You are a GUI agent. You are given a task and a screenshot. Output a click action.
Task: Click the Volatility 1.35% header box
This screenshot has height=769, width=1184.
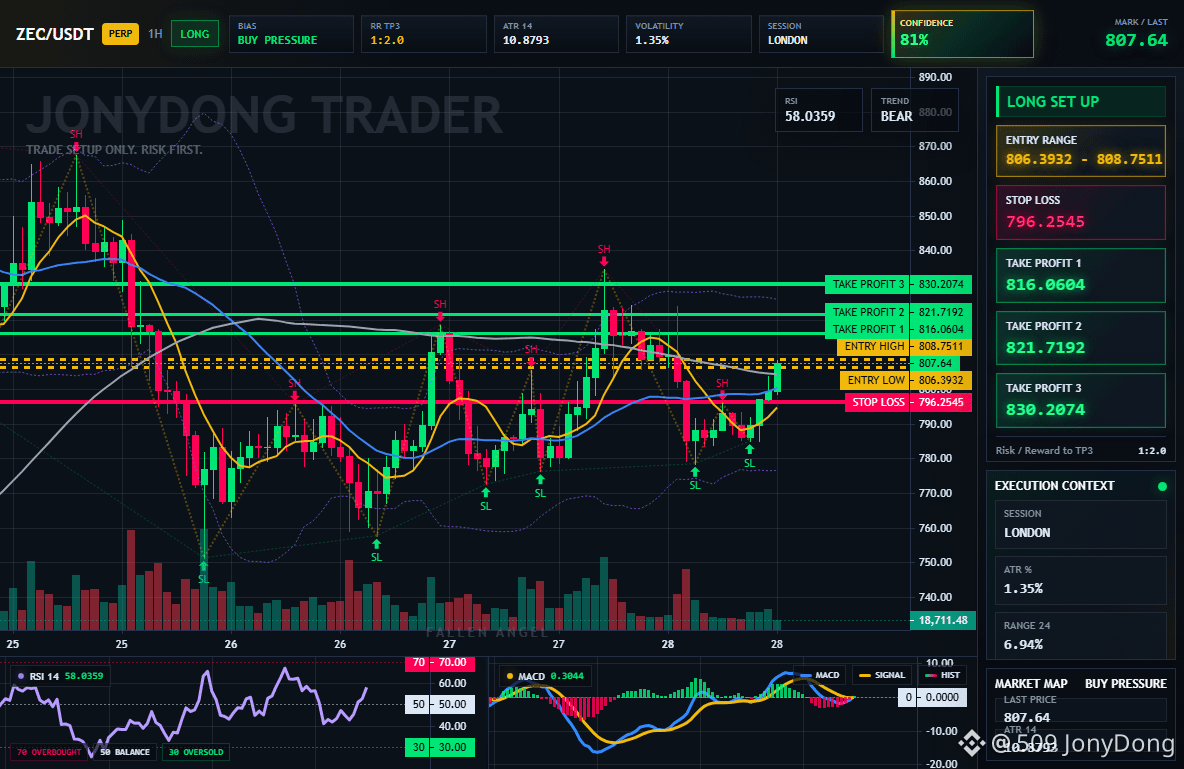coord(688,34)
